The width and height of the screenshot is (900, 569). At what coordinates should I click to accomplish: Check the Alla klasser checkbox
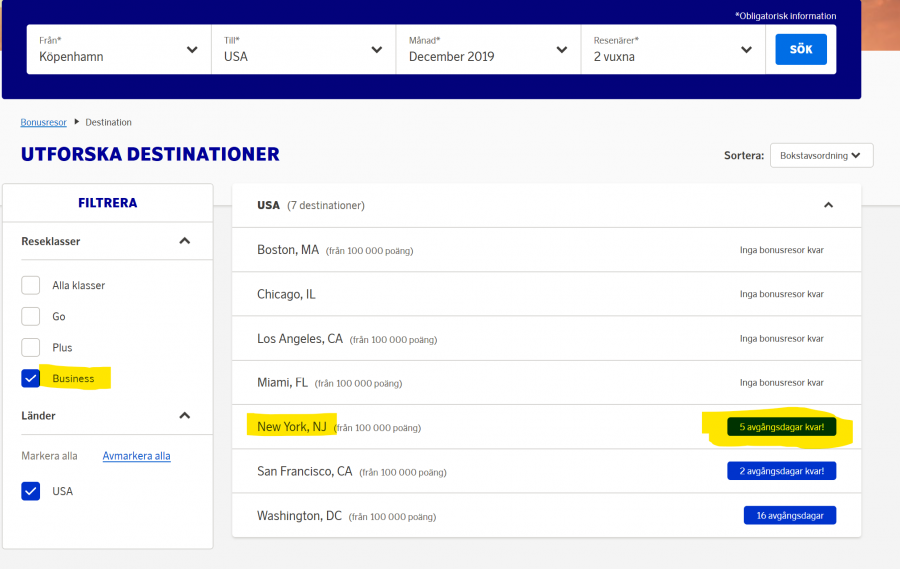[31, 285]
